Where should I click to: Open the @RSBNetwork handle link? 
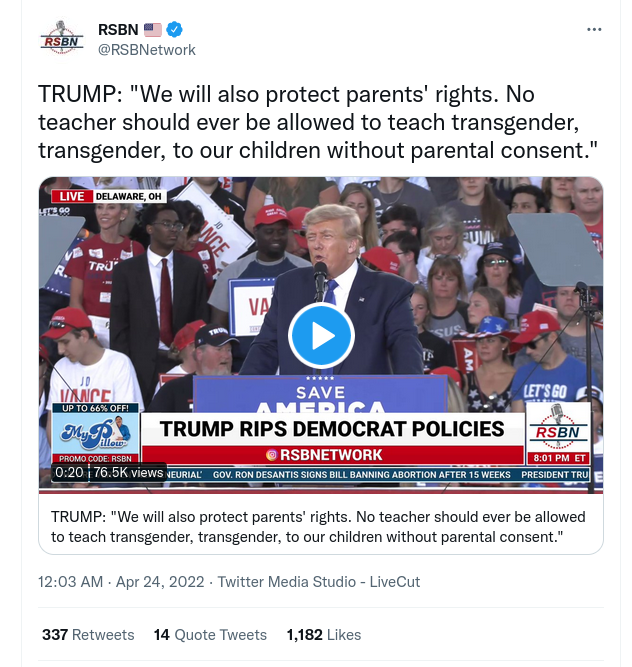[147, 50]
